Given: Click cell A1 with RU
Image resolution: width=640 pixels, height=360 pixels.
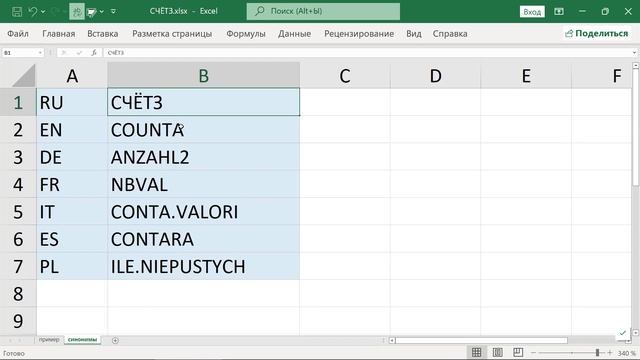Looking at the screenshot, I should click(x=72, y=102).
